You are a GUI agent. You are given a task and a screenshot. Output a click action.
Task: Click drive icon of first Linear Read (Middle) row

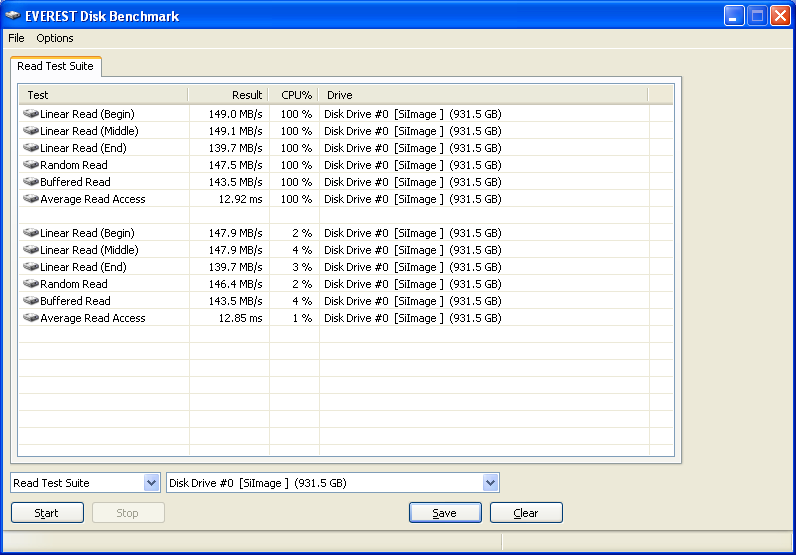pyautogui.click(x=31, y=131)
